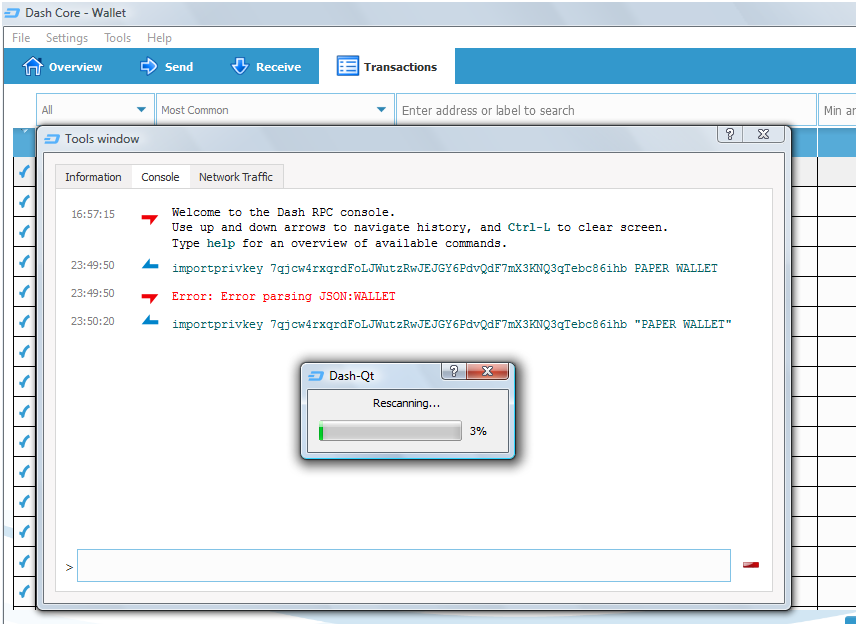Focus the console command input field

pyautogui.click(x=404, y=566)
